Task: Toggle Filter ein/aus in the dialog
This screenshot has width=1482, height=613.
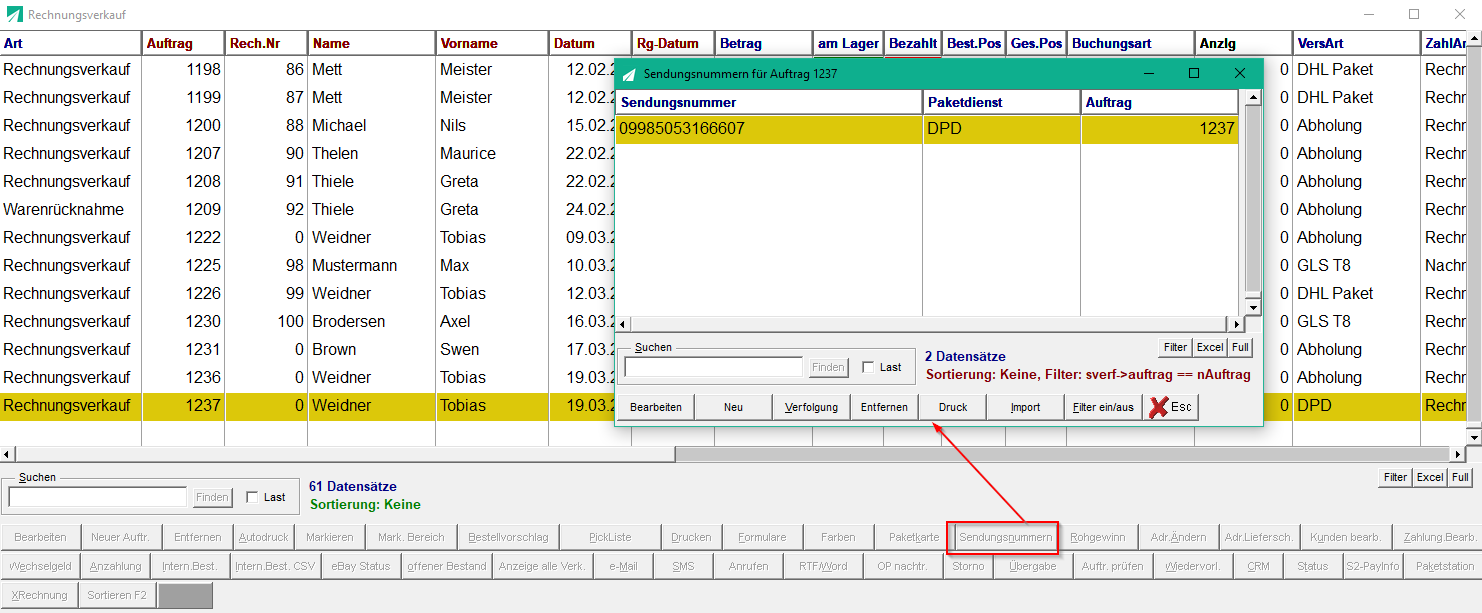Action: point(1103,407)
